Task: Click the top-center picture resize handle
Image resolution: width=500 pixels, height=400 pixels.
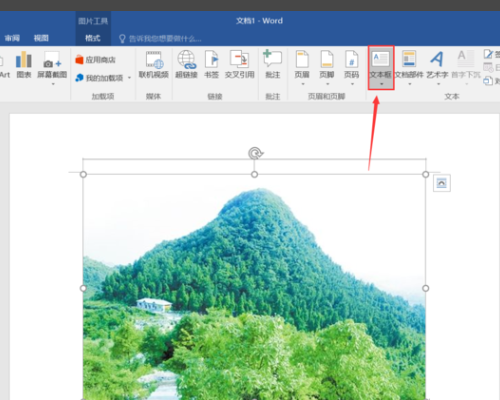Action: point(254,174)
